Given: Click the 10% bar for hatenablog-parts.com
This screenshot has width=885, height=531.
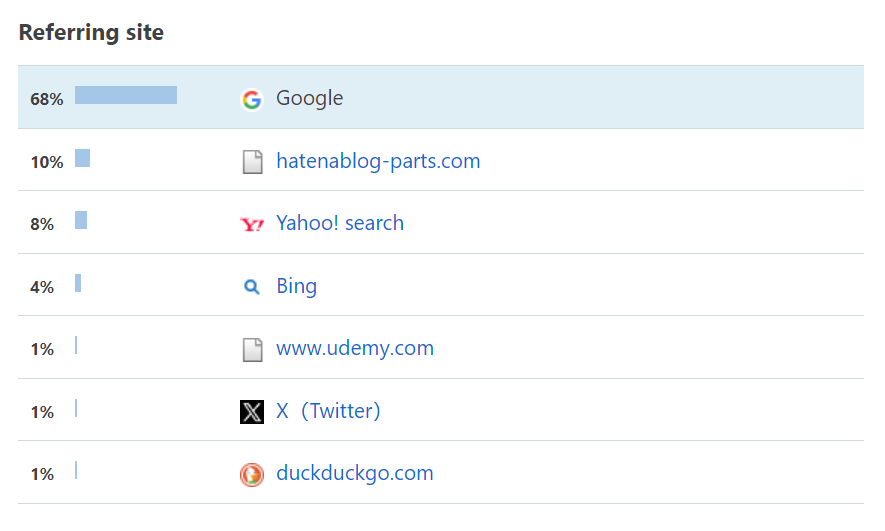Looking at the screenshot, I should [82, 158].
